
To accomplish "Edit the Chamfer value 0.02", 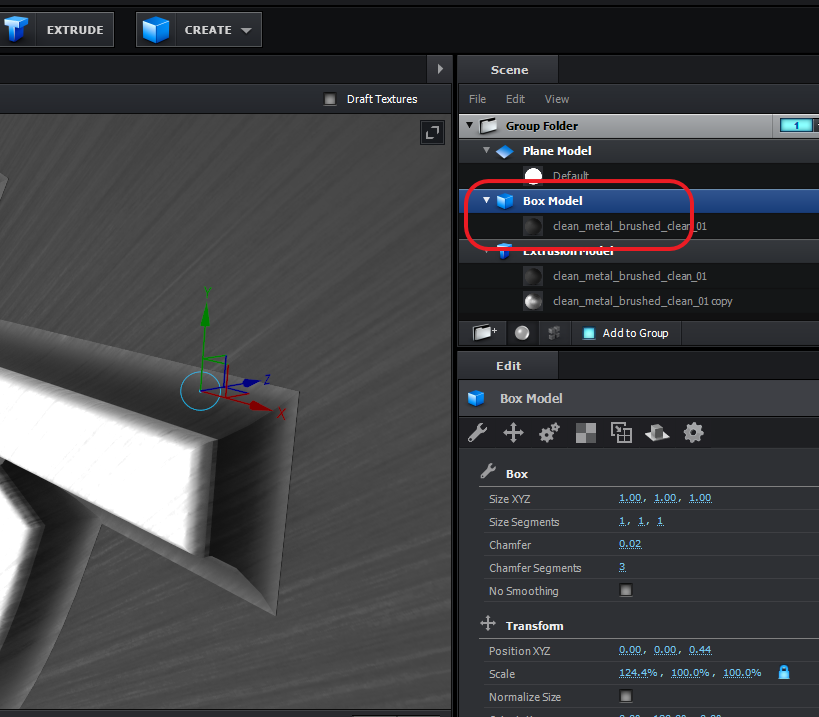I will pyautogui.click(x=630, y=544).
